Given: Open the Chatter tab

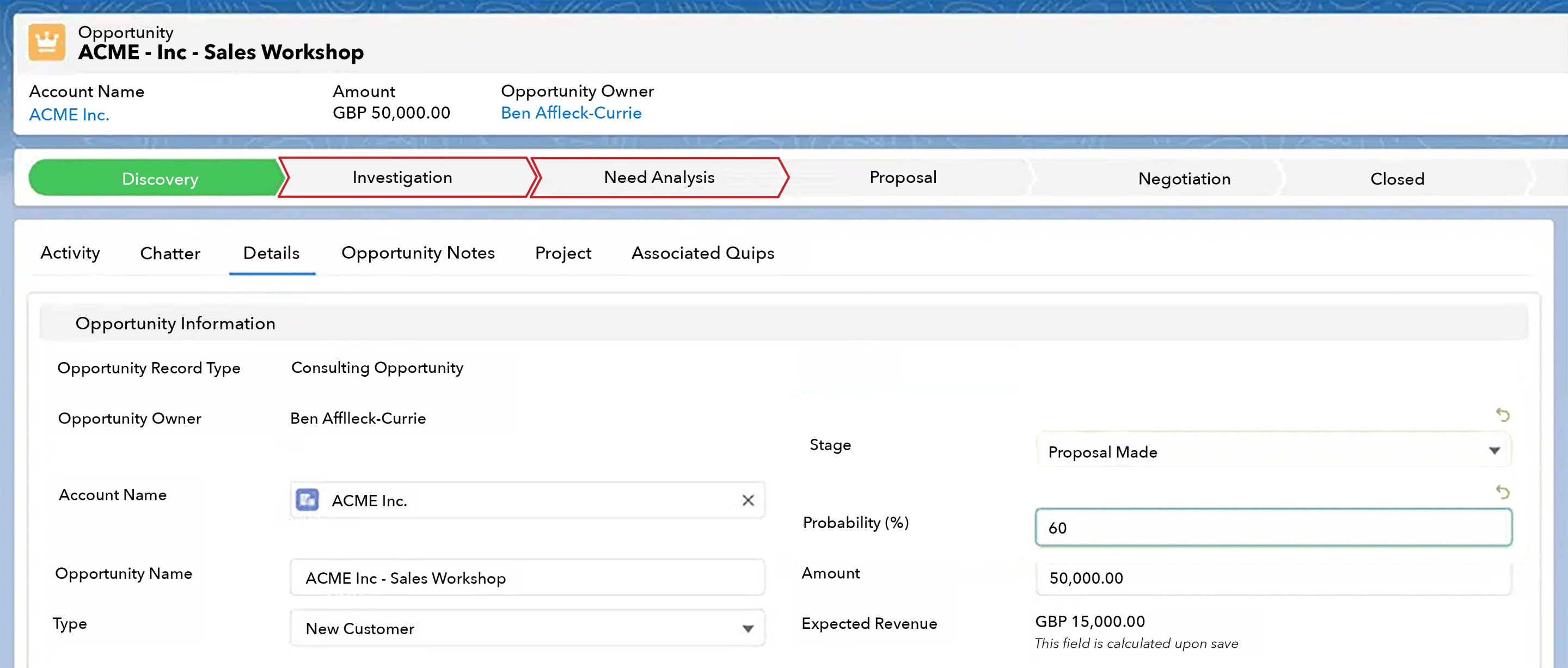Looking at the screenshot, I should pyautogui.click(x=170, y=253).
